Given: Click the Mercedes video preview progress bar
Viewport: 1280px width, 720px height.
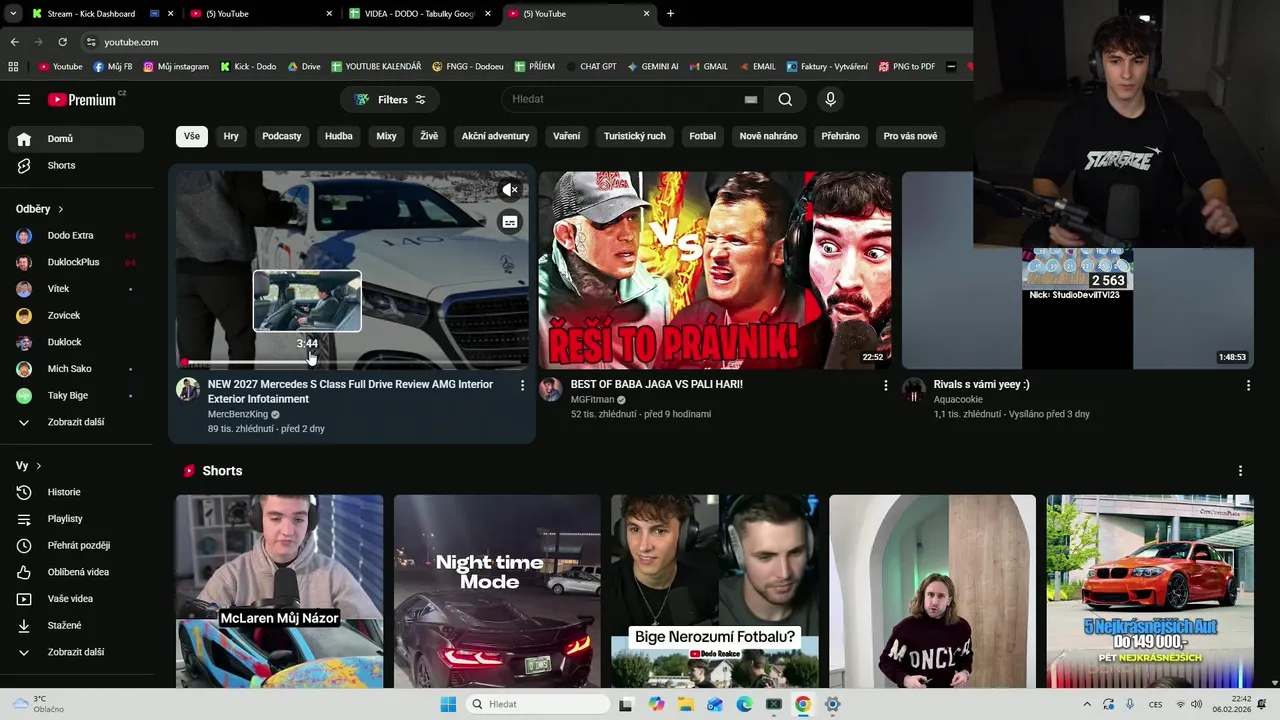Looking at the screenshot, I should pos(352,363).
